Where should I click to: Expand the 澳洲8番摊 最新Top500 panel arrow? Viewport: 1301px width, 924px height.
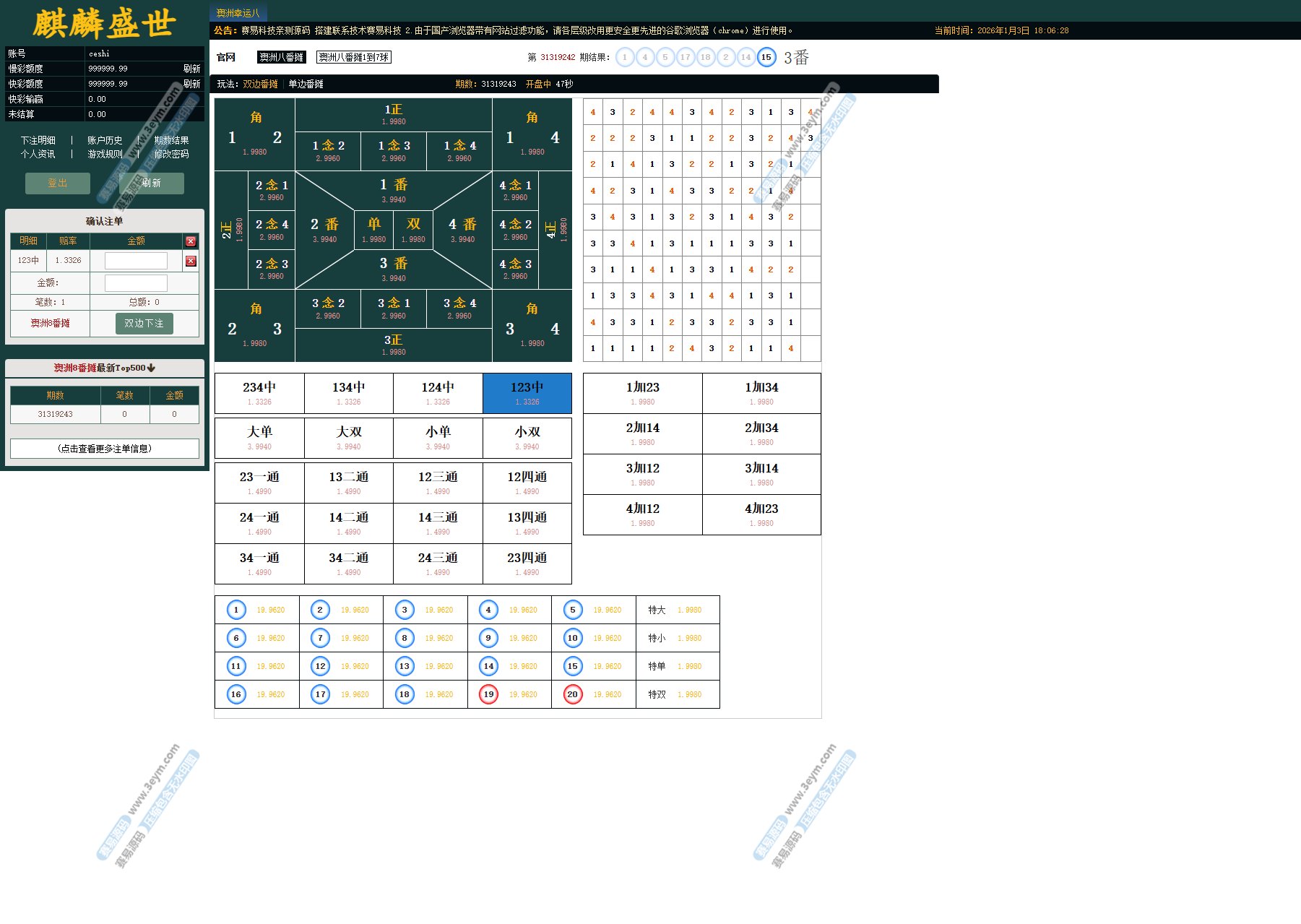tap(151, 368)
